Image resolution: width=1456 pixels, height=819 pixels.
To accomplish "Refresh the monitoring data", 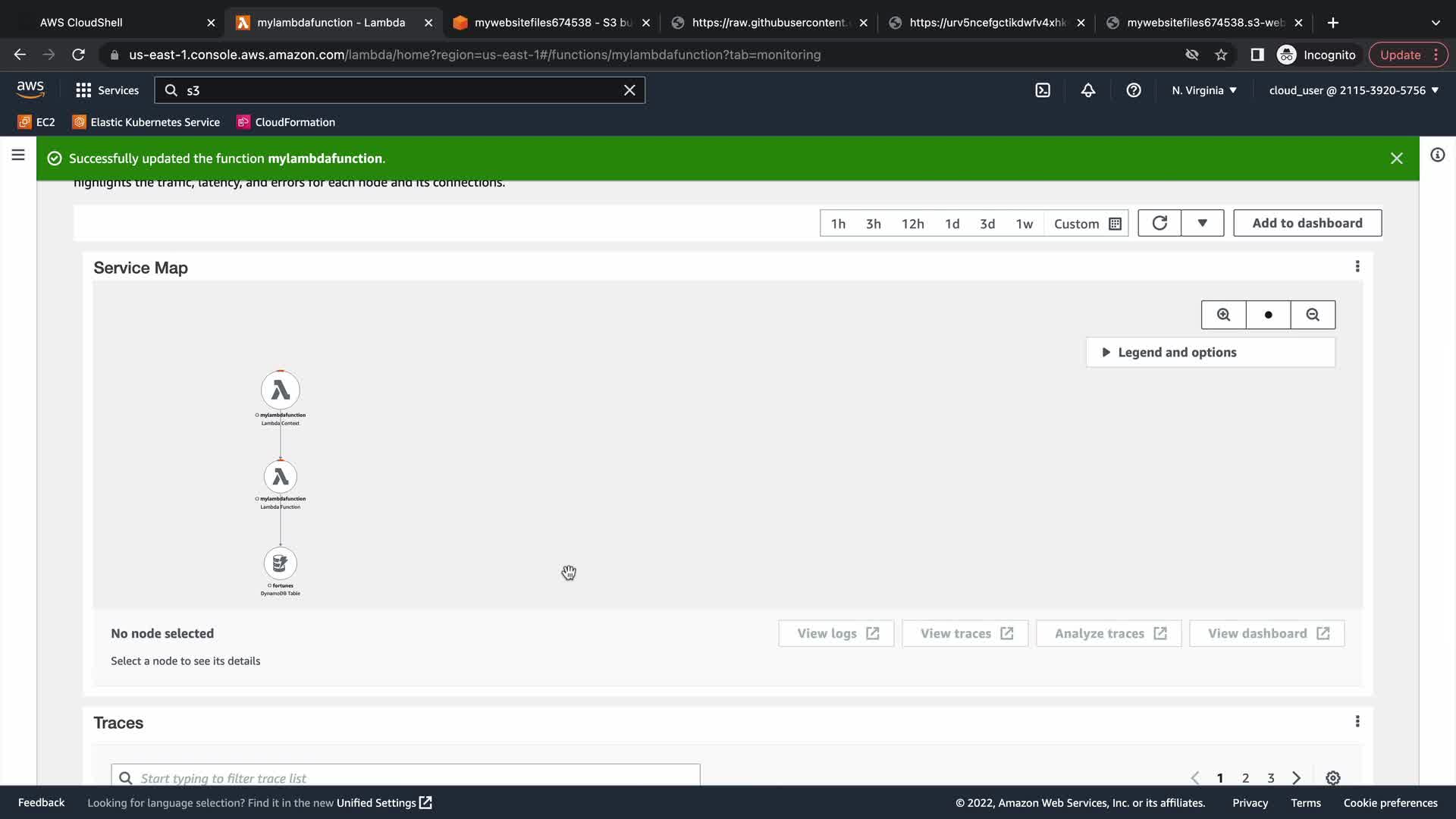I will click(1159, 223).
